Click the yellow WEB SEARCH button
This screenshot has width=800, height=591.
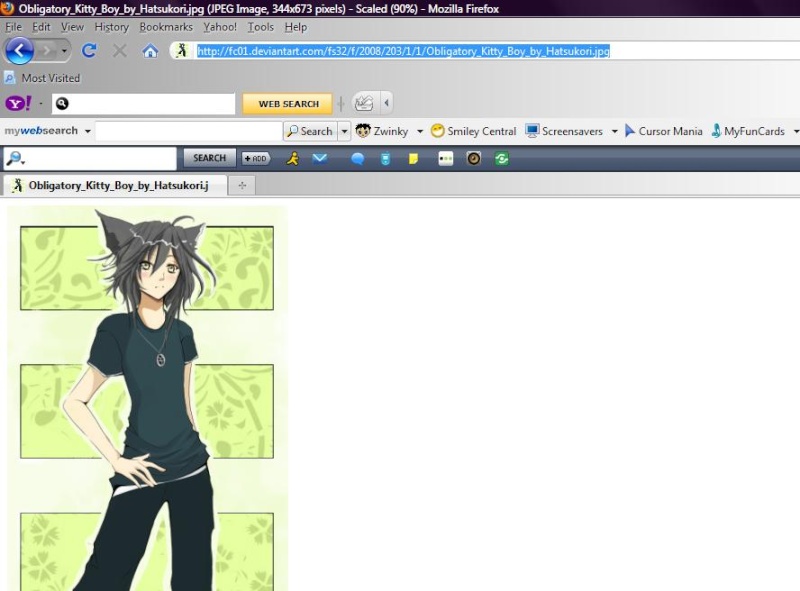click(x=288, y=104)
